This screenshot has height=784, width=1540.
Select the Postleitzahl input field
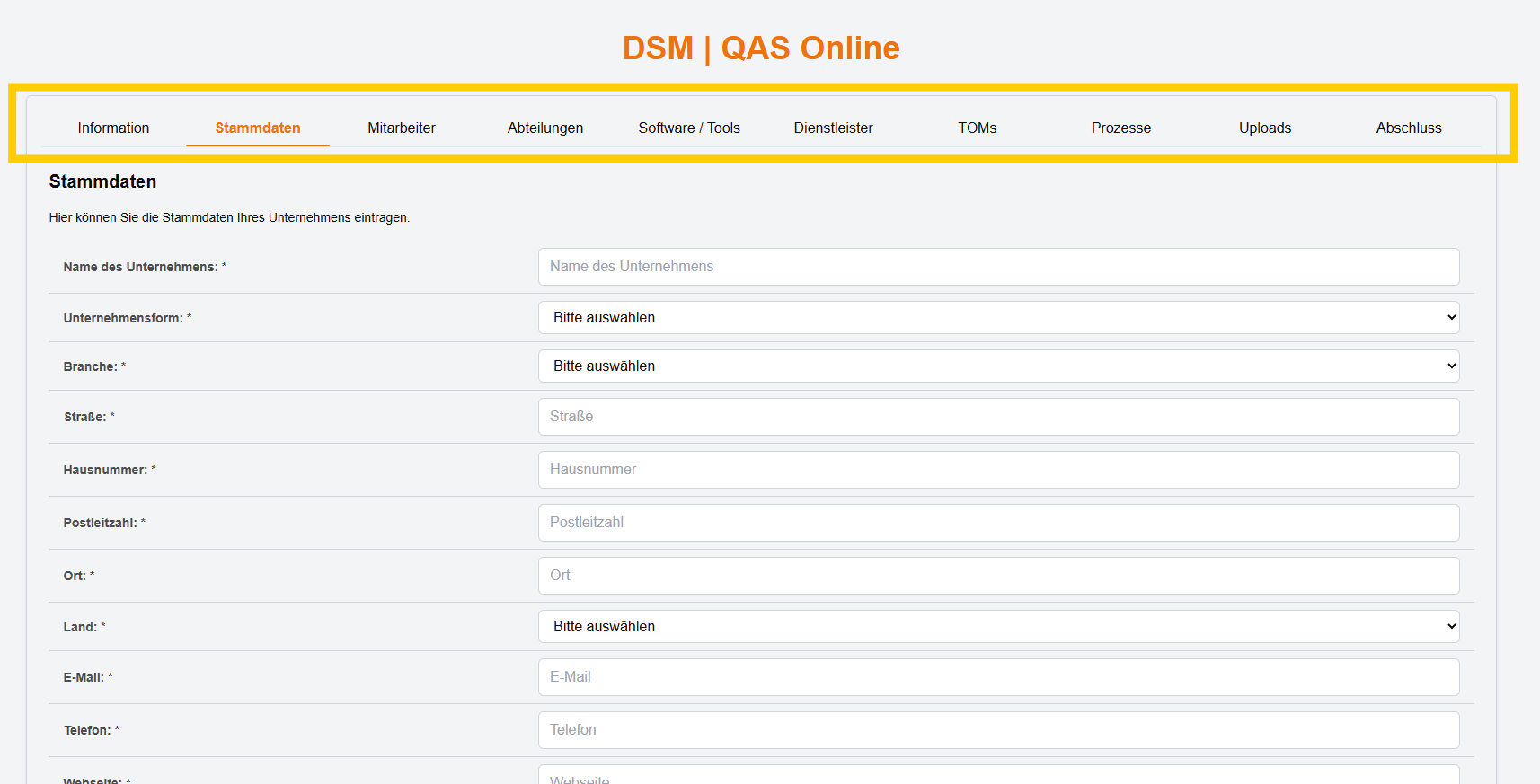pos(998,523)
